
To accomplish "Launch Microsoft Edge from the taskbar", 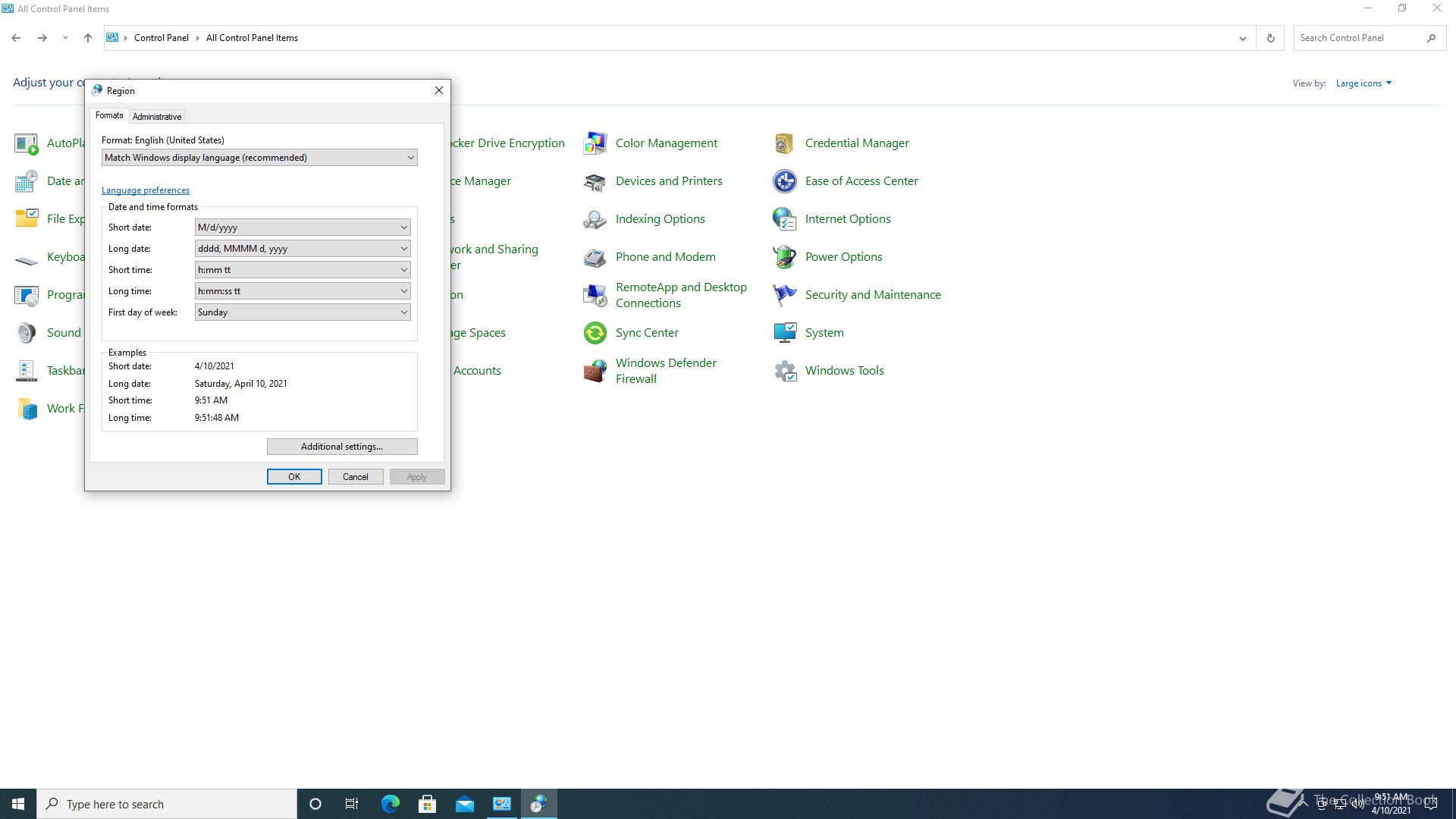I will (391, 804).
